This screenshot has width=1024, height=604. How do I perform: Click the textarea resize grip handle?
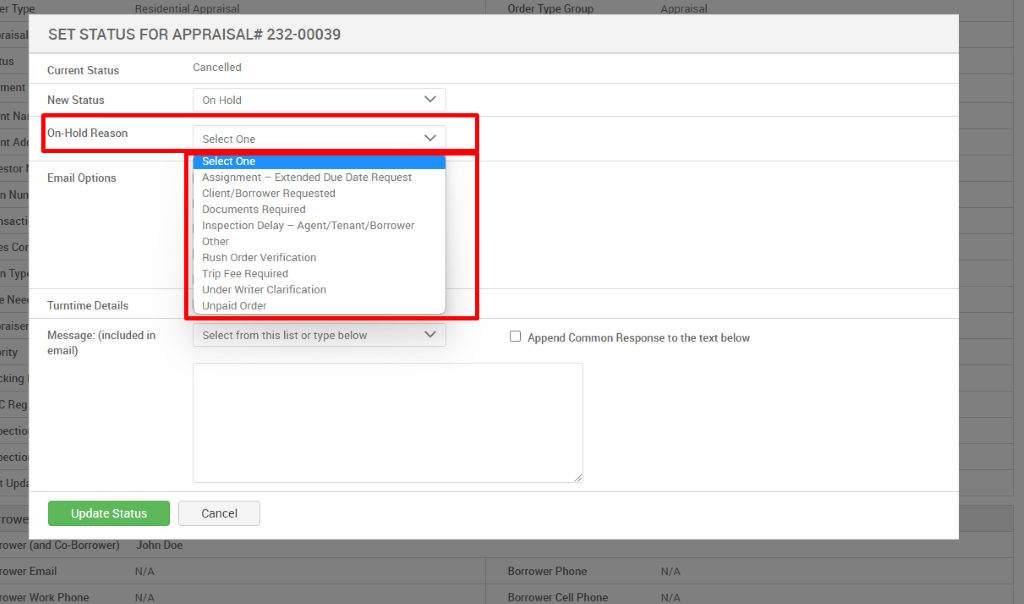coord(577,476)
